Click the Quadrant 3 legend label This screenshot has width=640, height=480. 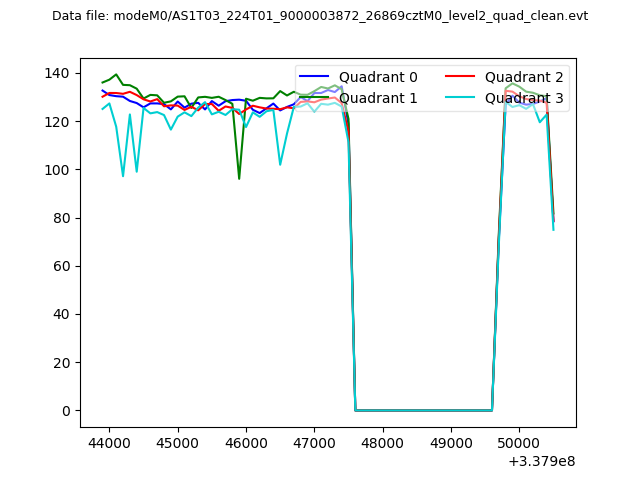coord(524,98)
